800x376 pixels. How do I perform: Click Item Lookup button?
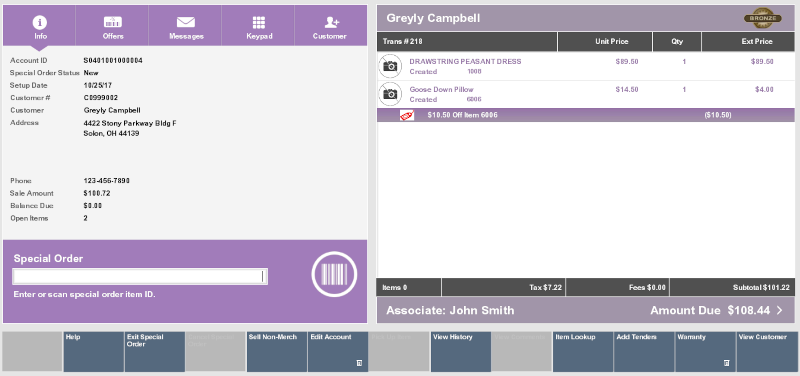click(x=583, y=352)
